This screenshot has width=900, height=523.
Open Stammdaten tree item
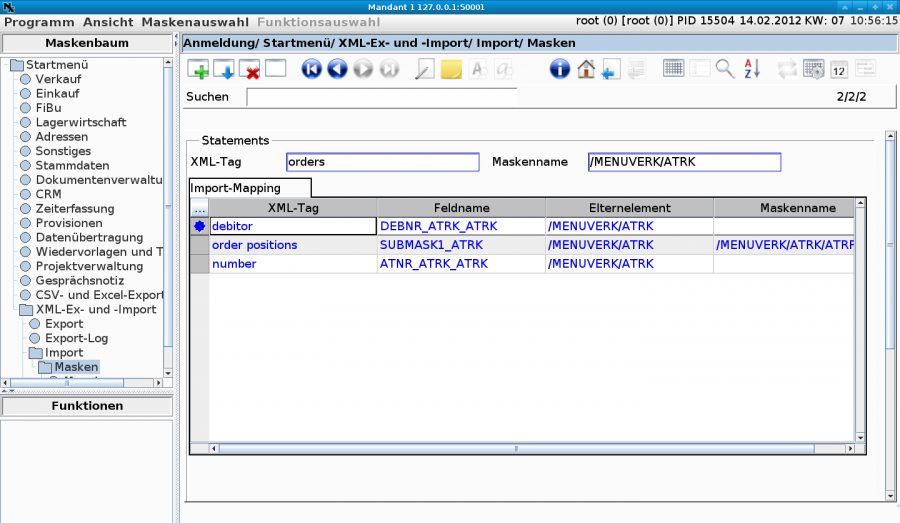72,165
